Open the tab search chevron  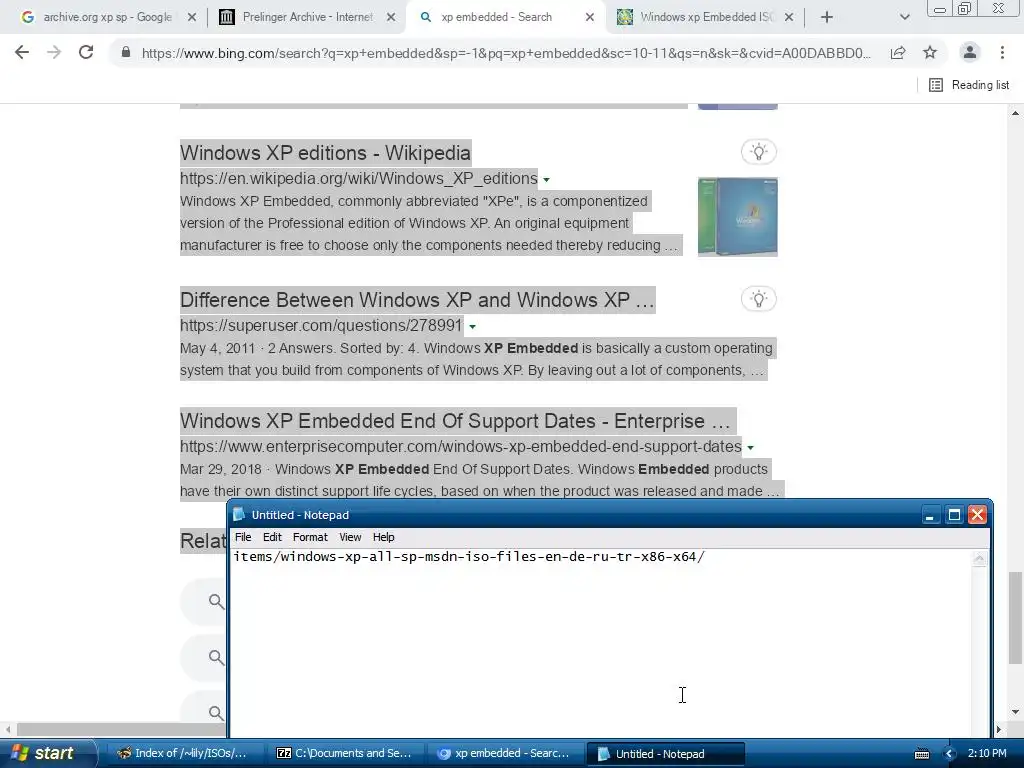click(904, 17)
